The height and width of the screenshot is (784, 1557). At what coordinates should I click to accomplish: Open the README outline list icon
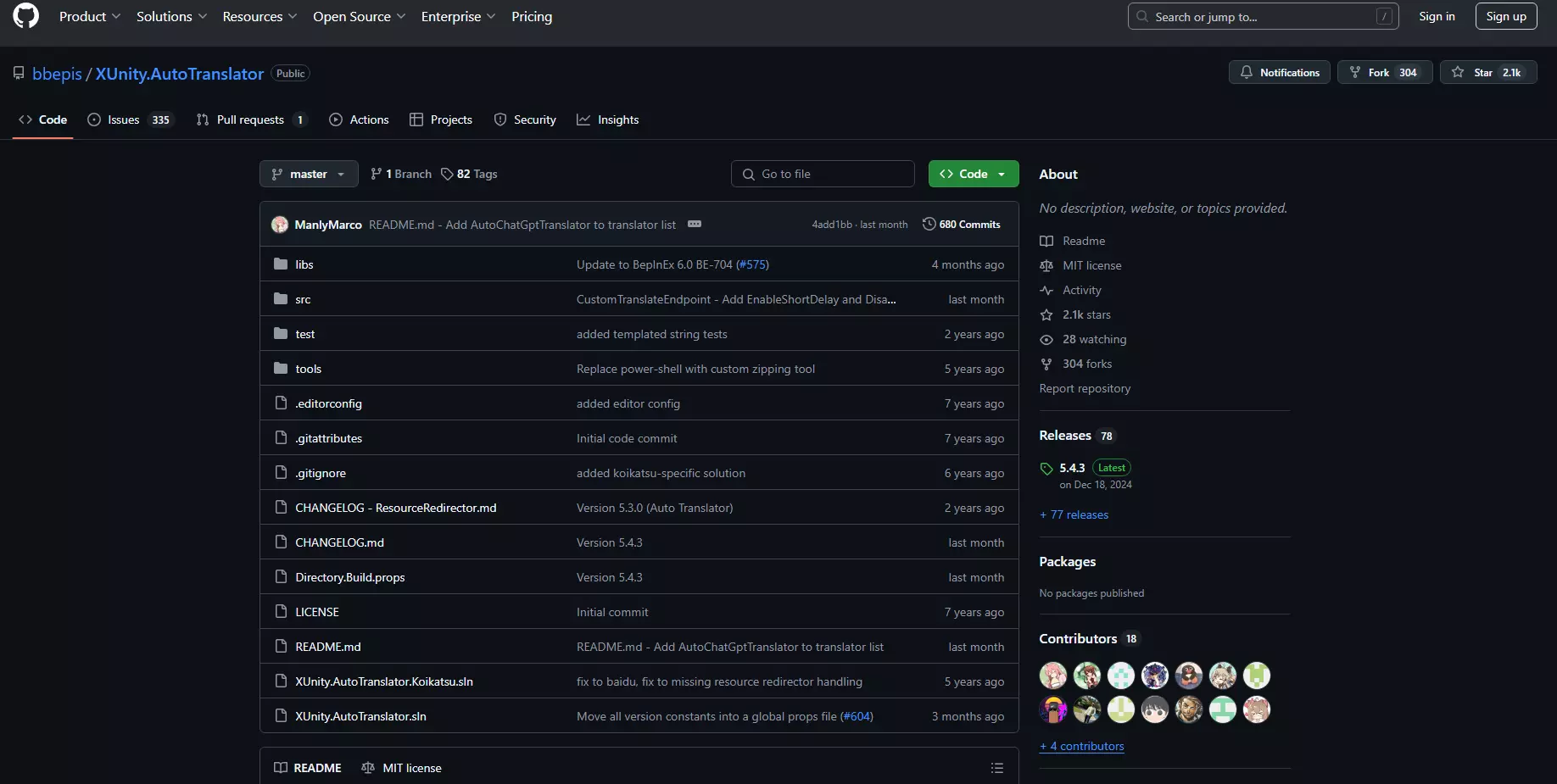997,768
